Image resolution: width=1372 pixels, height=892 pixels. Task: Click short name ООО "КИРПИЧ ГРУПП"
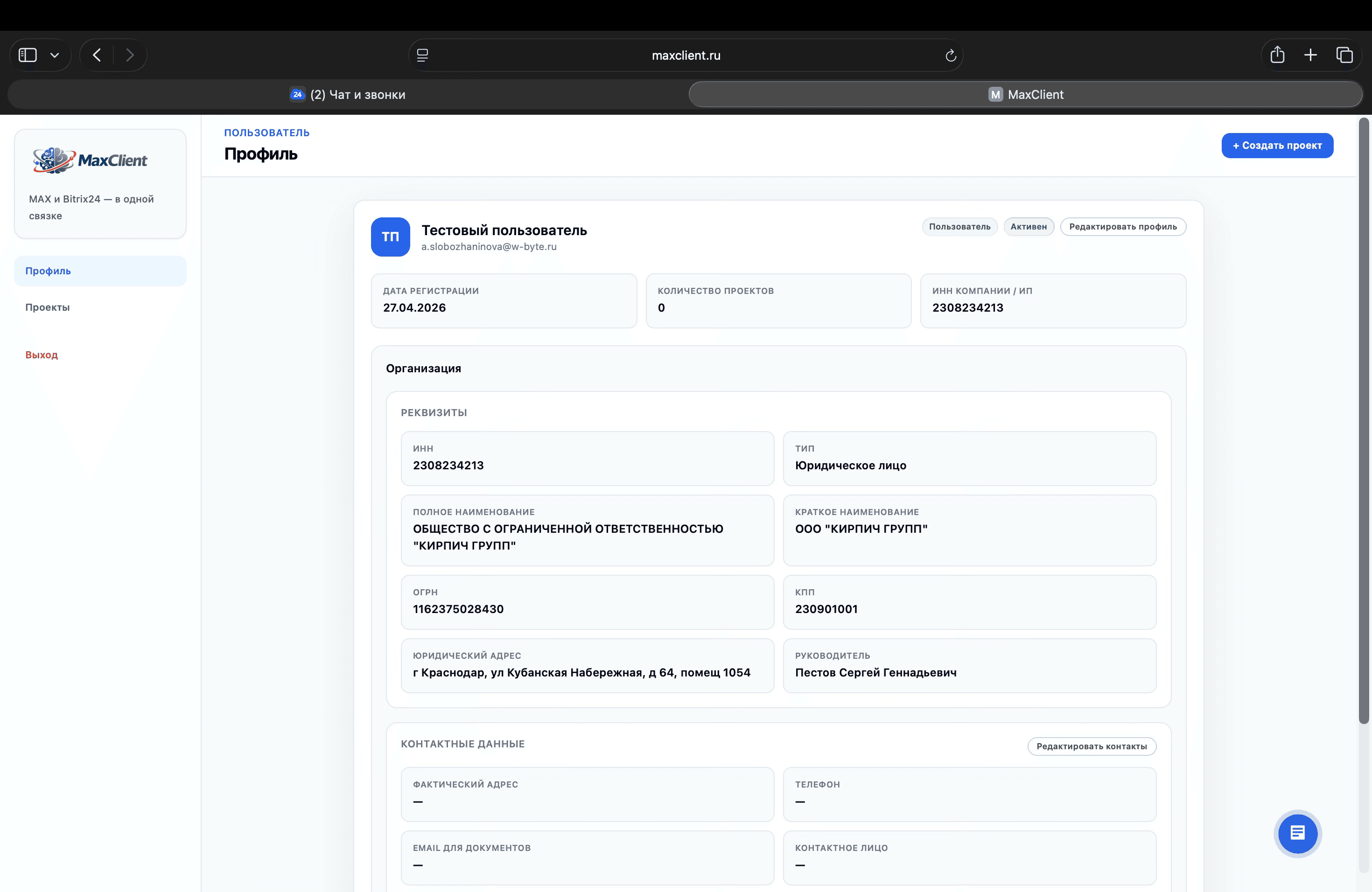tap(861, 529)
